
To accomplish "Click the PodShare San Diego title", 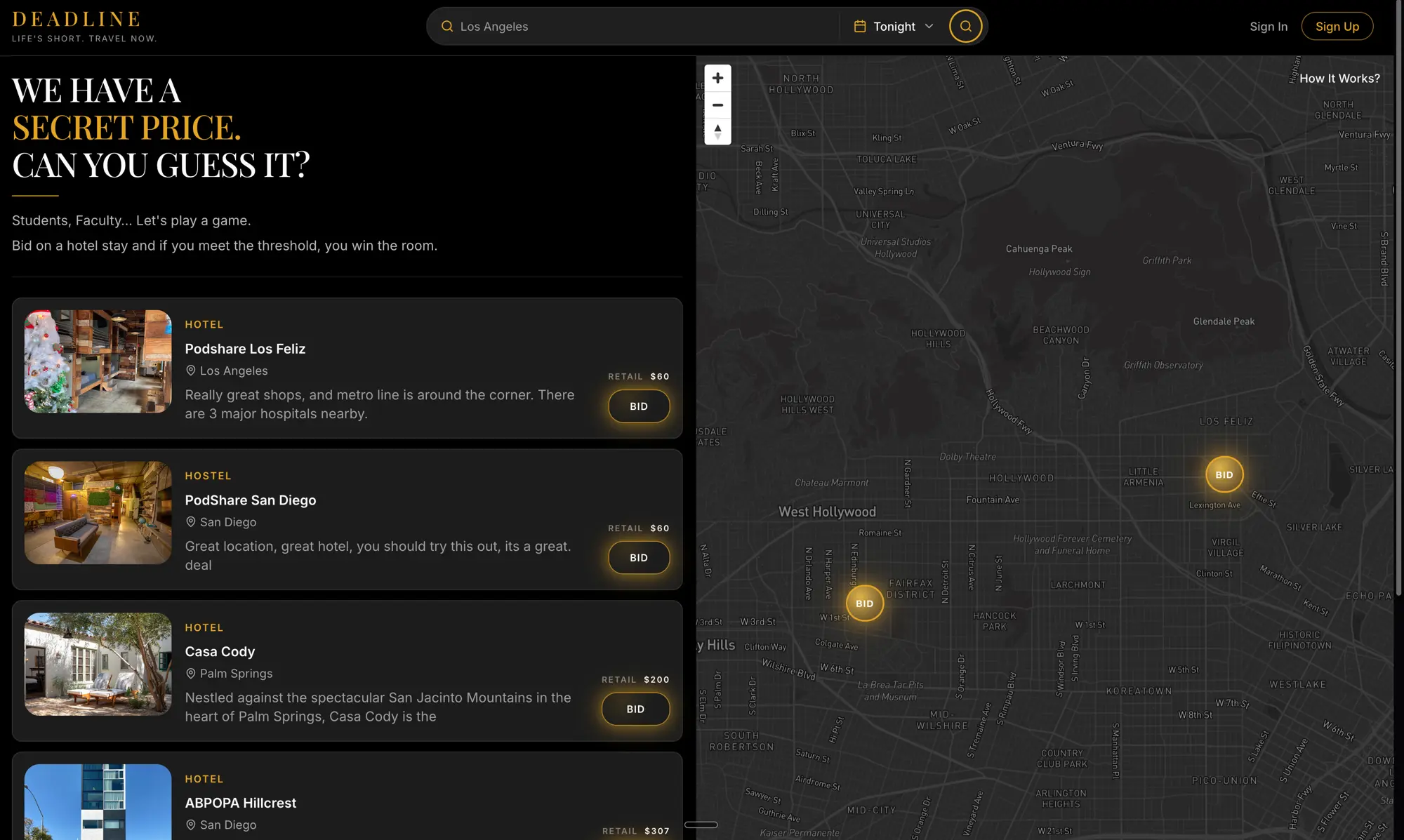I will [x=251, y=500].
